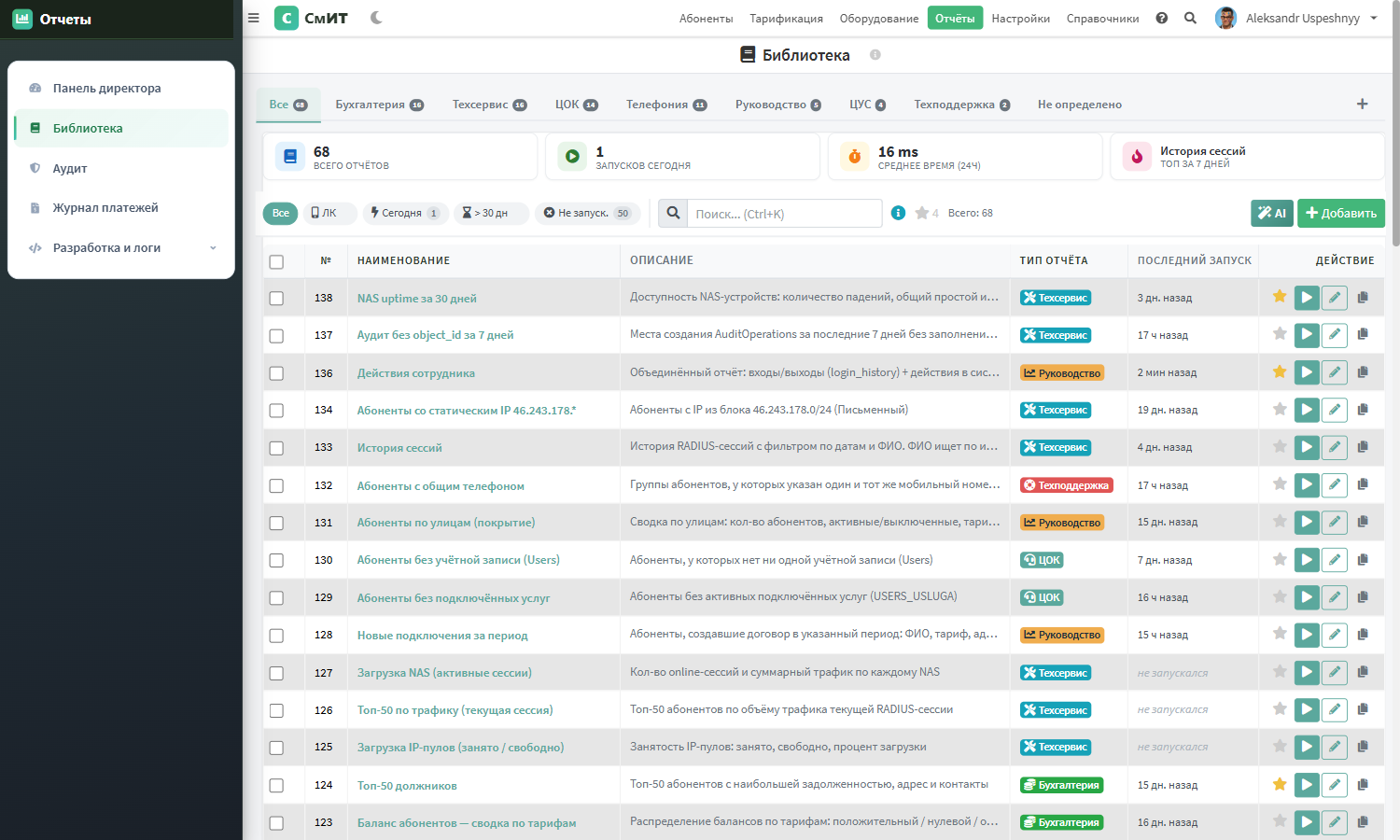The image size is (1400, 840).
Task: Unstar report Действия сотрудника
Action: pyautogui.click(x=1280, y=371)
